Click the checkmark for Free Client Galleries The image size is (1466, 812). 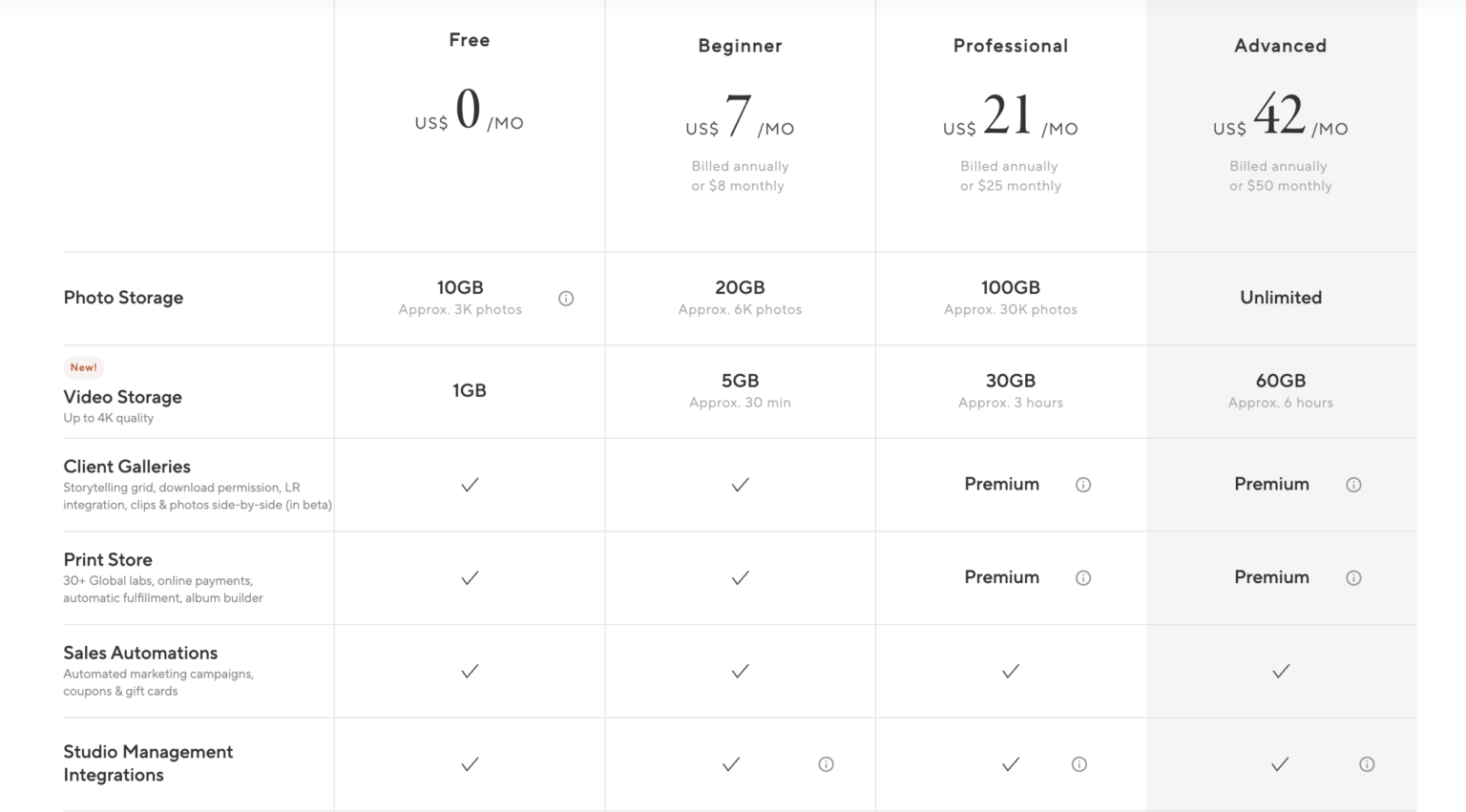pyautogui.click(x=469, y=485)
